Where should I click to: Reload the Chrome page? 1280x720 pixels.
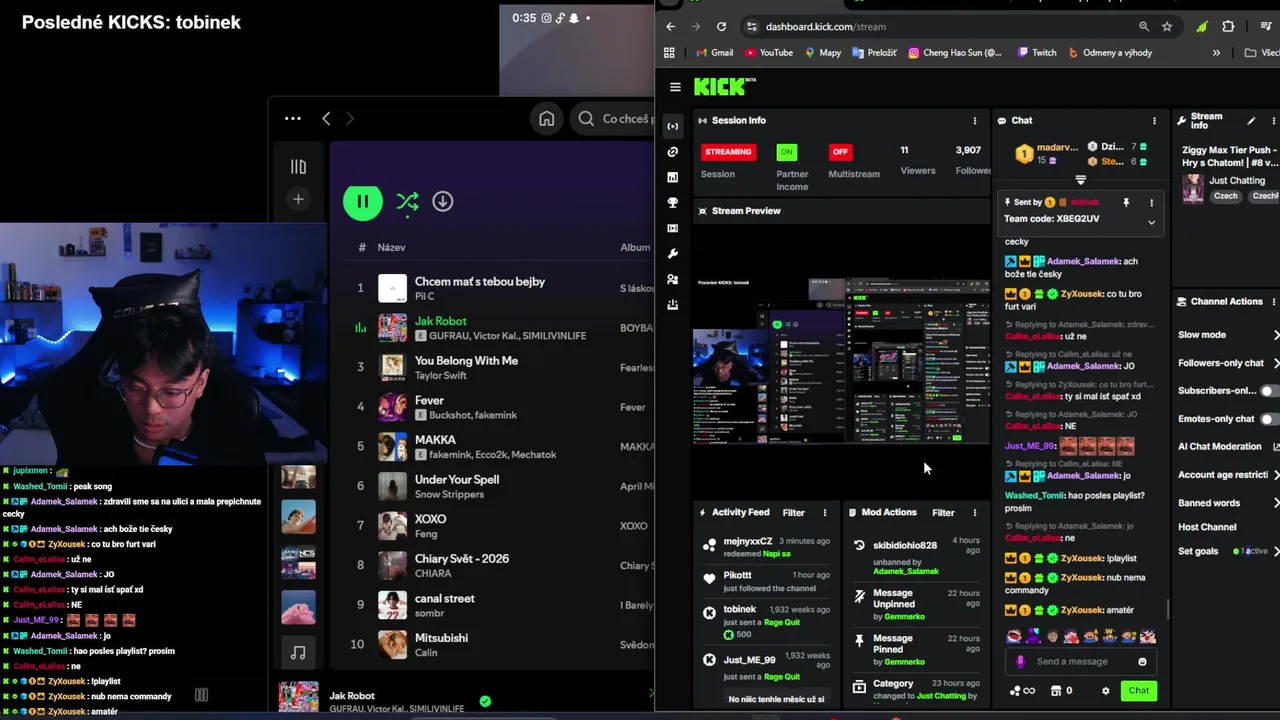[722, 27]
